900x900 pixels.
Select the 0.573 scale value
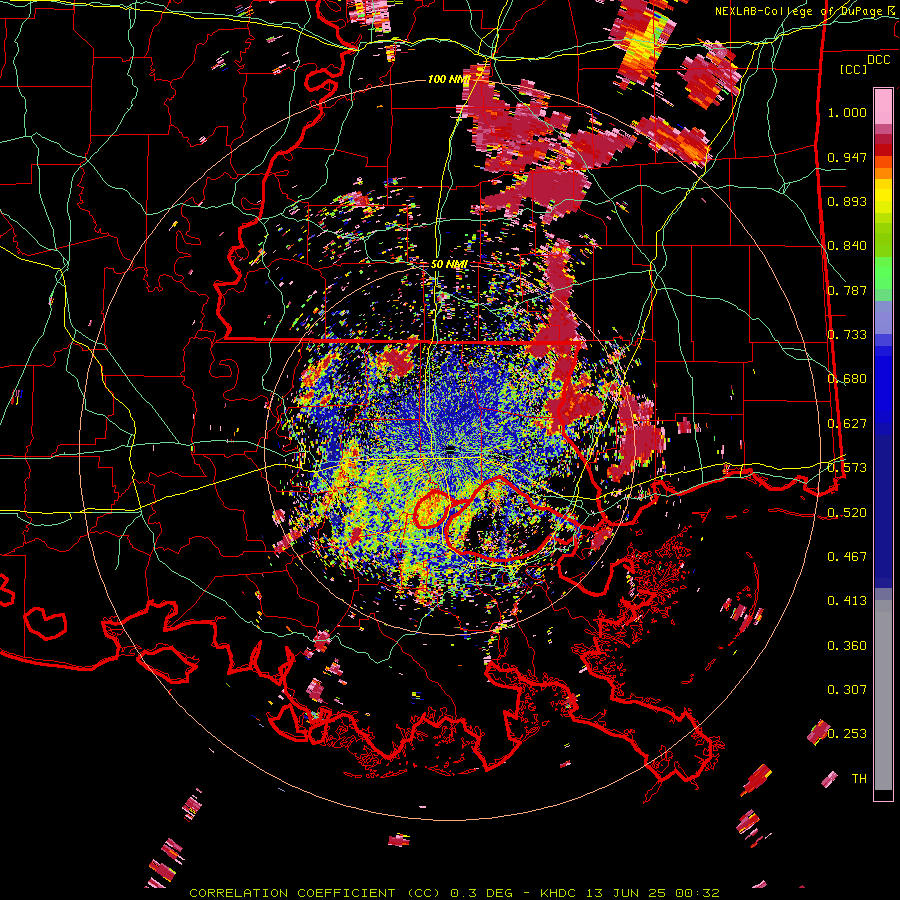(x=847, y=468)
